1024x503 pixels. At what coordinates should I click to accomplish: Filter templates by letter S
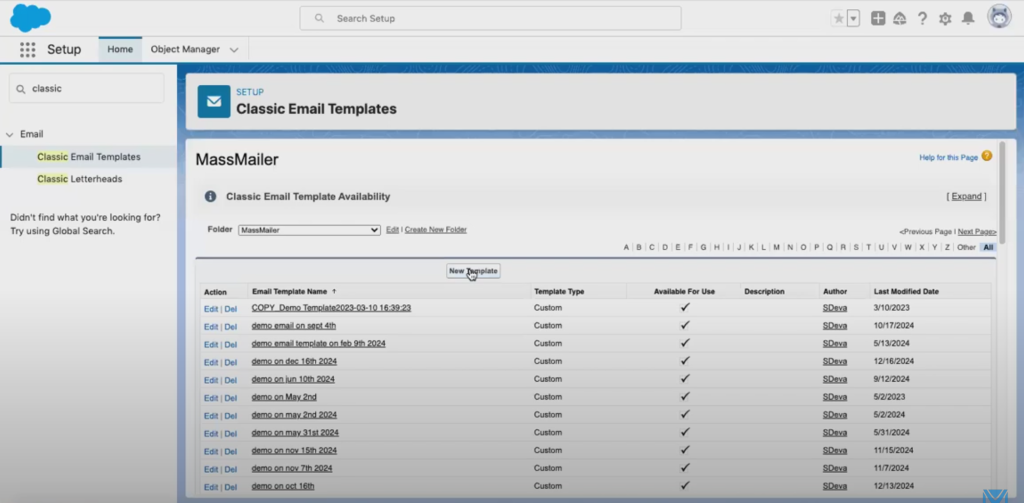point(856,248)
